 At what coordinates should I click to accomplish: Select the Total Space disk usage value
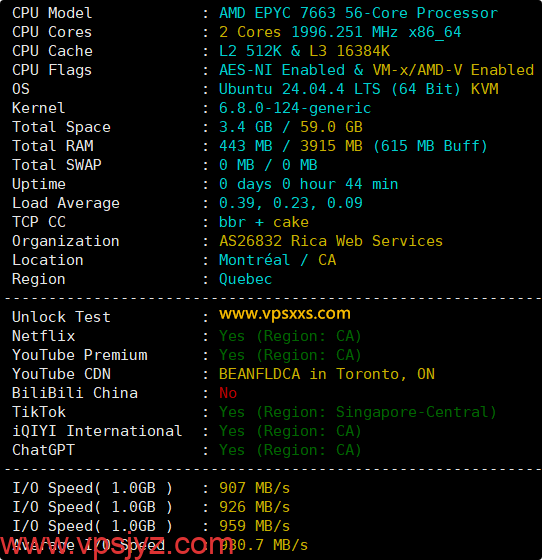tap(291, 127)
